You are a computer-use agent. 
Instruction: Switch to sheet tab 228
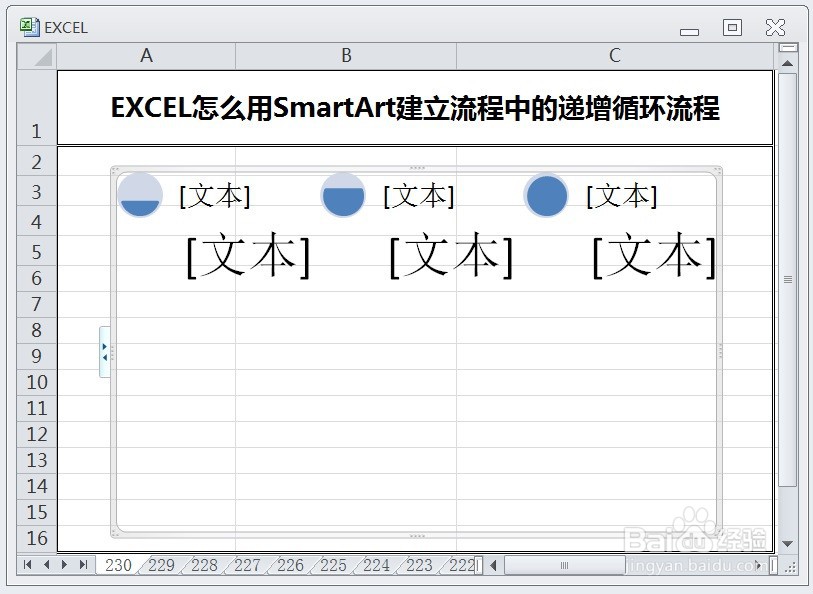pyautogui.click(x=204, y=565)
